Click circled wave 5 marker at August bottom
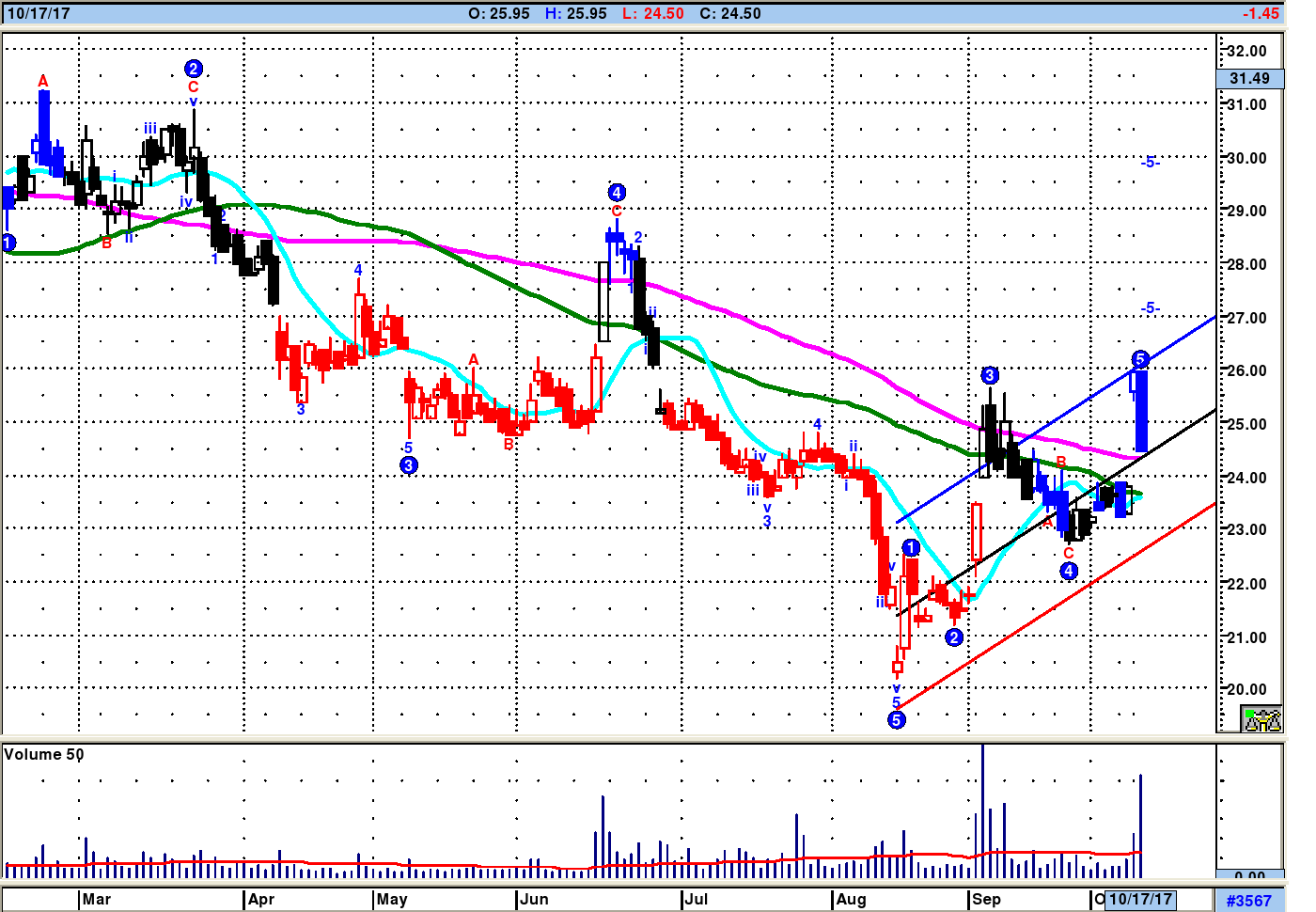 pos(897,720)
